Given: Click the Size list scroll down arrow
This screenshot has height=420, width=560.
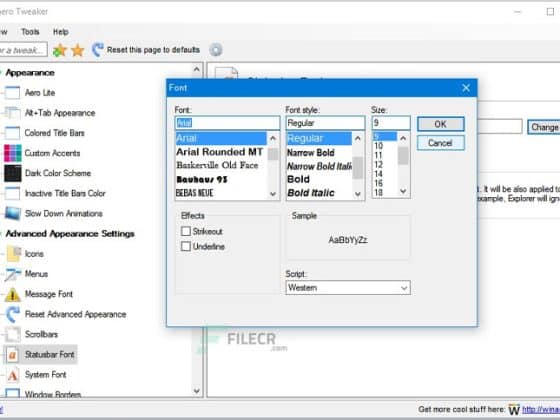Looking at the screenshot, I should 403,191.
